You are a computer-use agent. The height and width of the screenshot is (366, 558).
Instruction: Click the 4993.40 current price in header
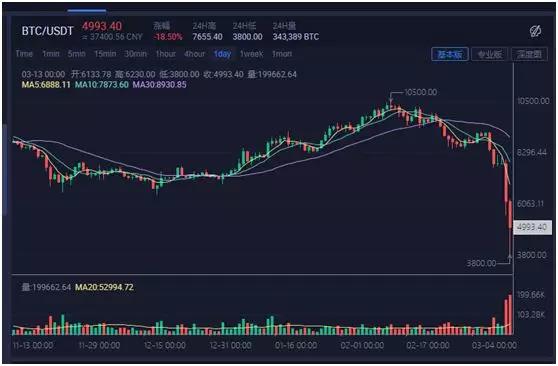pyautogui.click(x=102, y=26)
